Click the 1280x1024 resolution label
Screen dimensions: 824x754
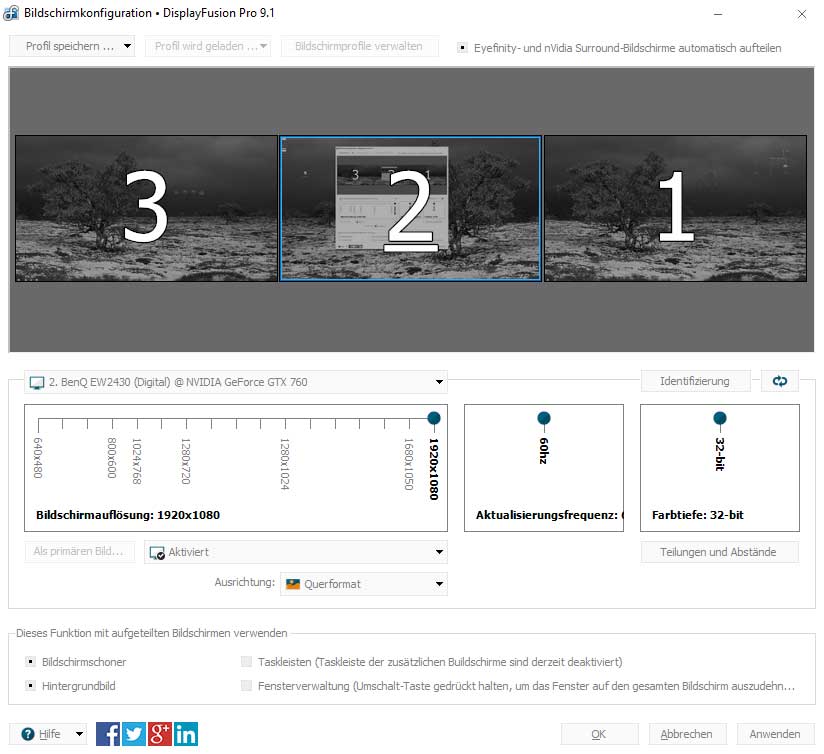(x=284, y=464)
